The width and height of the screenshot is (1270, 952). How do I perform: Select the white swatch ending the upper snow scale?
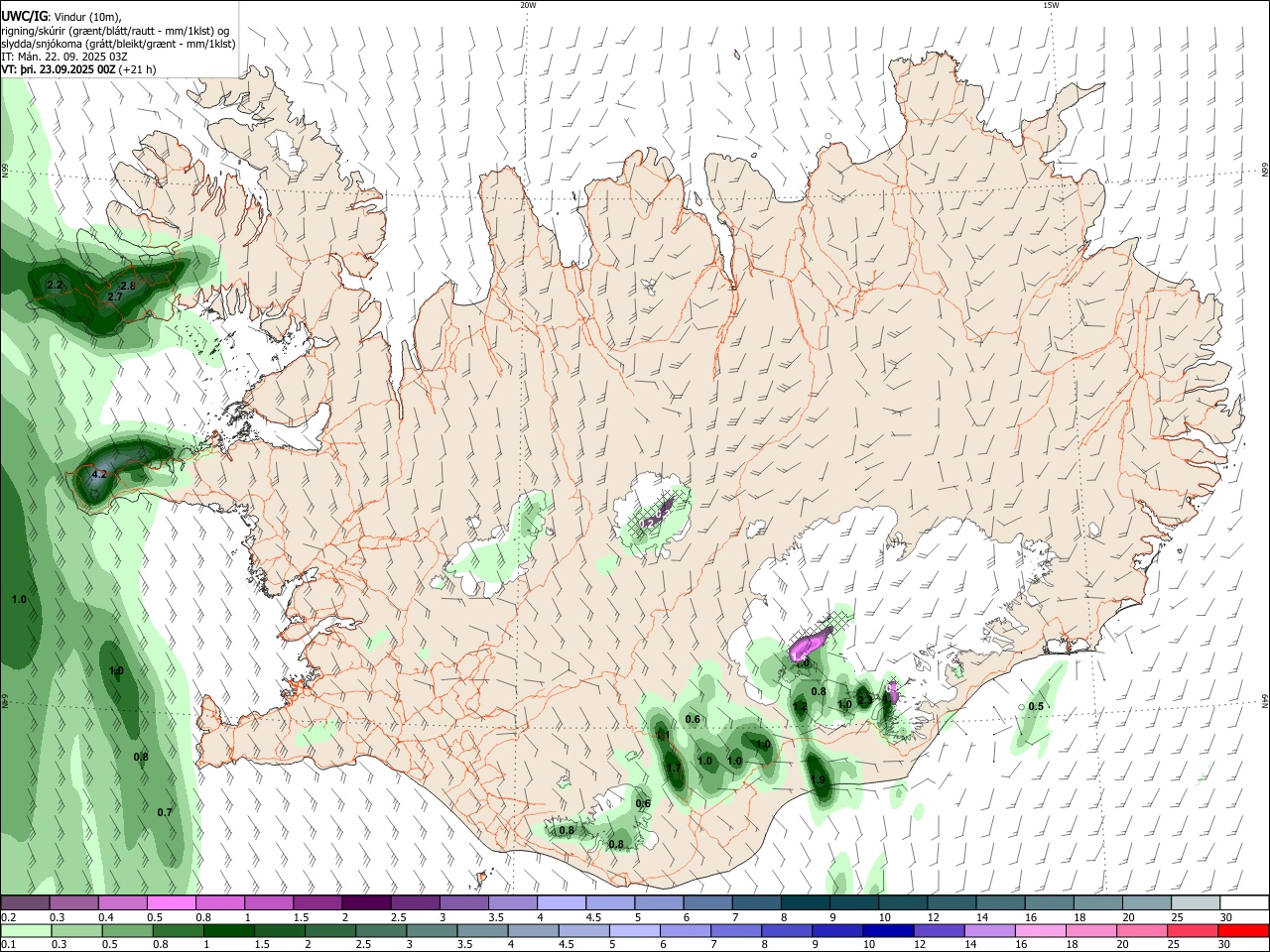[1245, 903]
